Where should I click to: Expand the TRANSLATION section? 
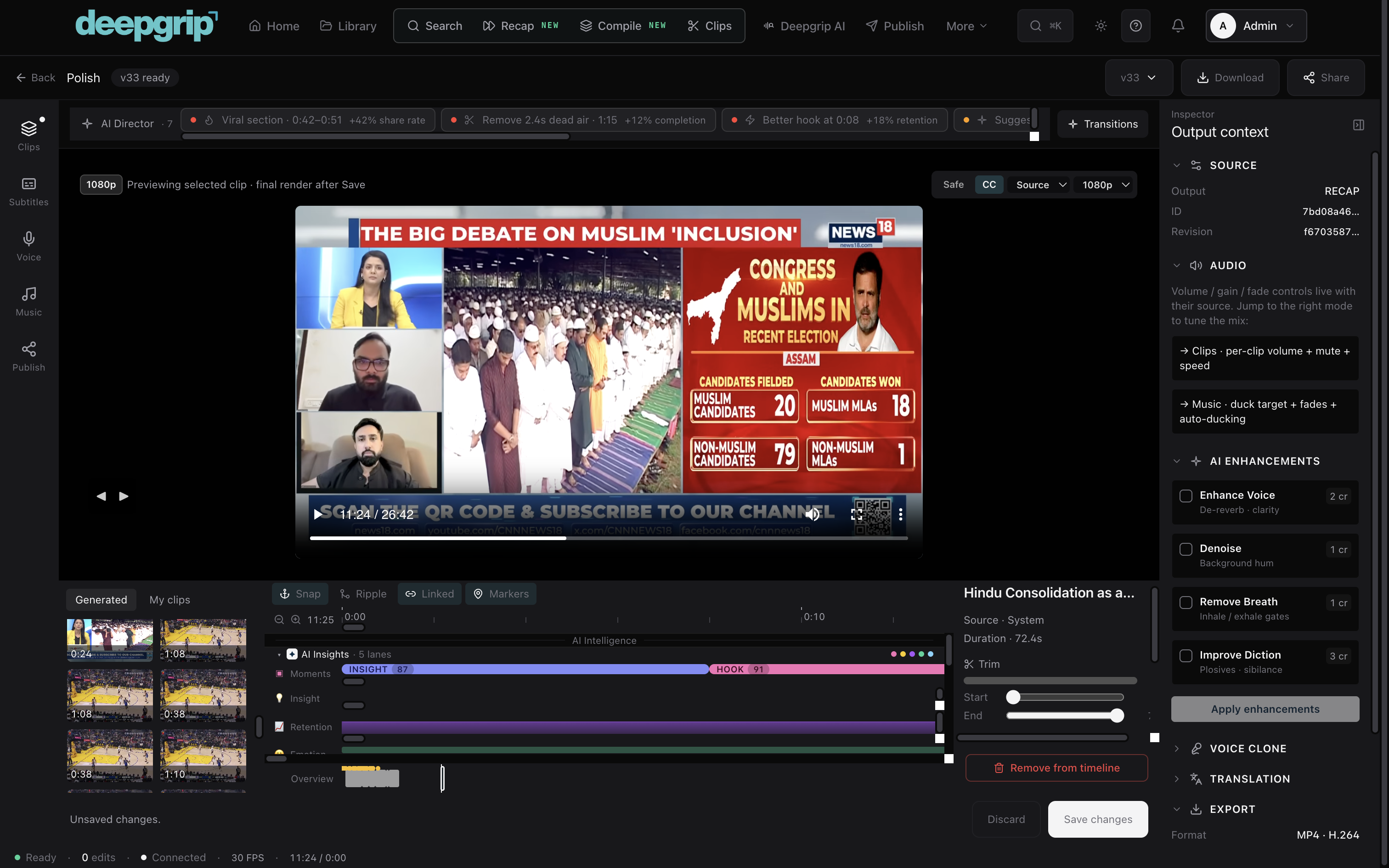click(x=1177, y=779)
